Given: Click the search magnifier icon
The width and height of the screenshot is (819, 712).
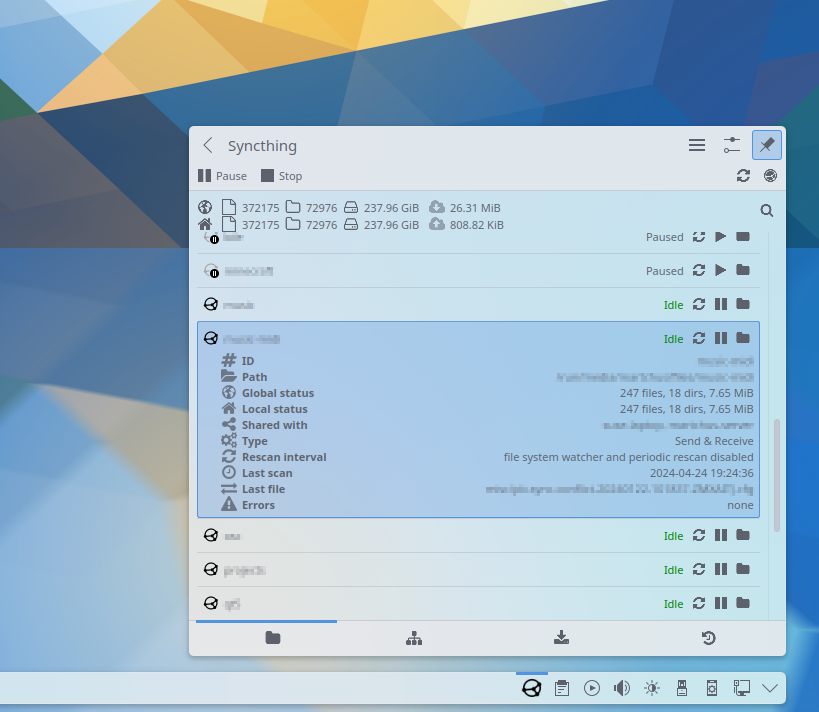Looking at the screenshot, I should (x=766, y=210).
